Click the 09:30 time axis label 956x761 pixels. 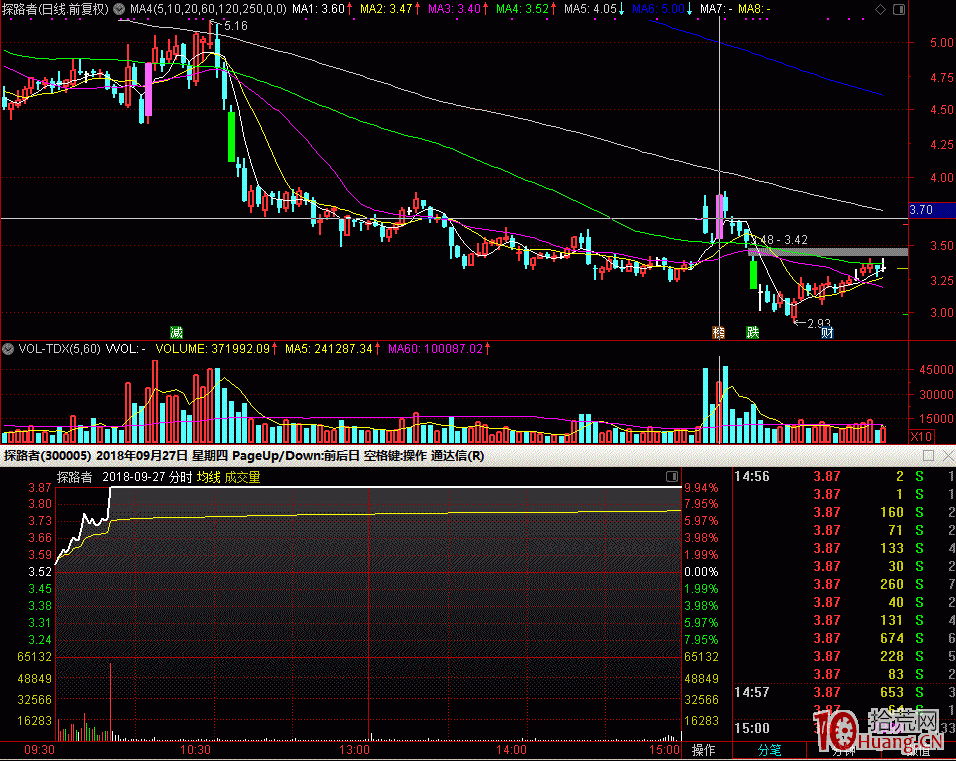(x=39, y=750)
